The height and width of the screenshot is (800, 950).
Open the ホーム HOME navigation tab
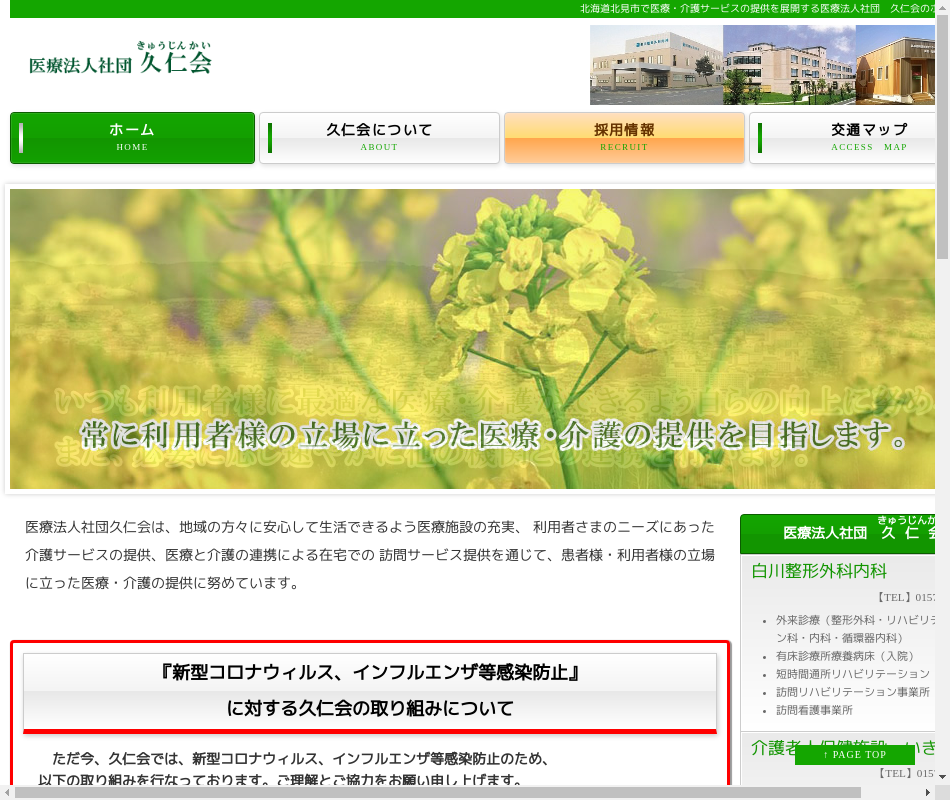tap(132, 138)
